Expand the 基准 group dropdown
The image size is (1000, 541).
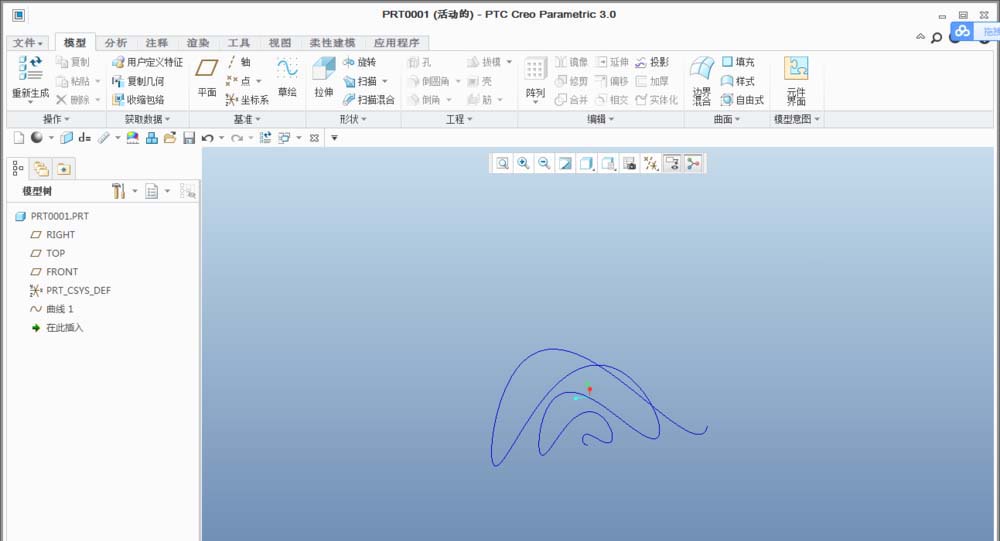click(x=247, y=119)
